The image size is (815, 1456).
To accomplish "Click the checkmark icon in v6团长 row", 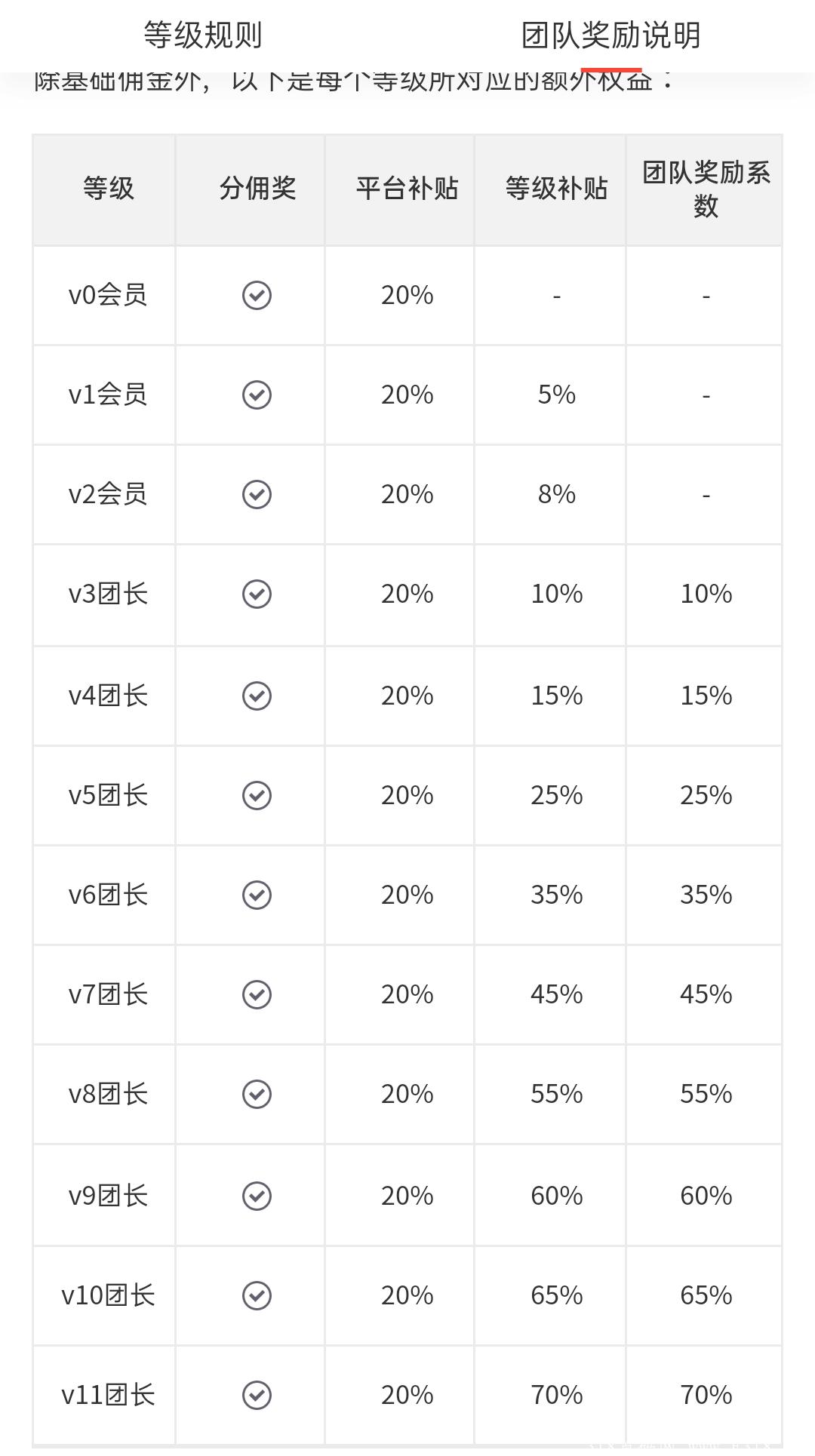I will click(x=257, y=895).
